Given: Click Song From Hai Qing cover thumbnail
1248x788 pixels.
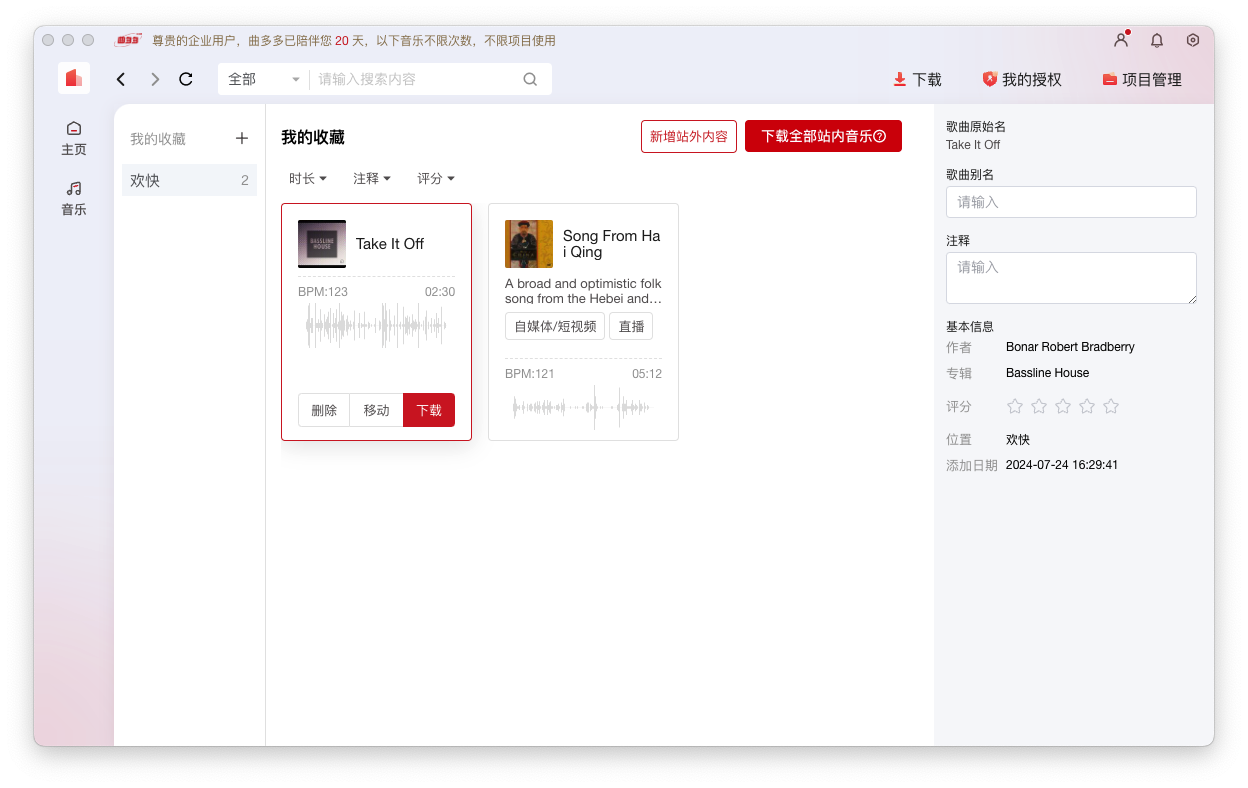Looking at the screenshot, I should [529, 244].
